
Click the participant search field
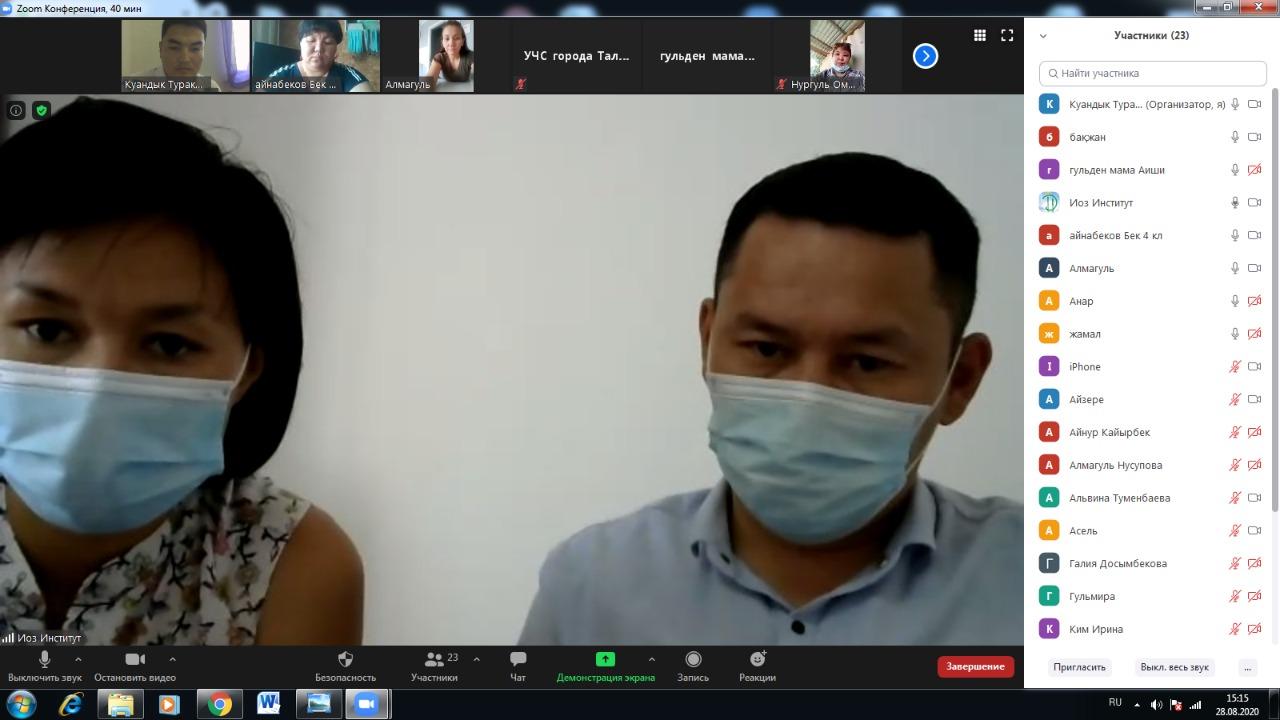click(x=1153, y=73)
